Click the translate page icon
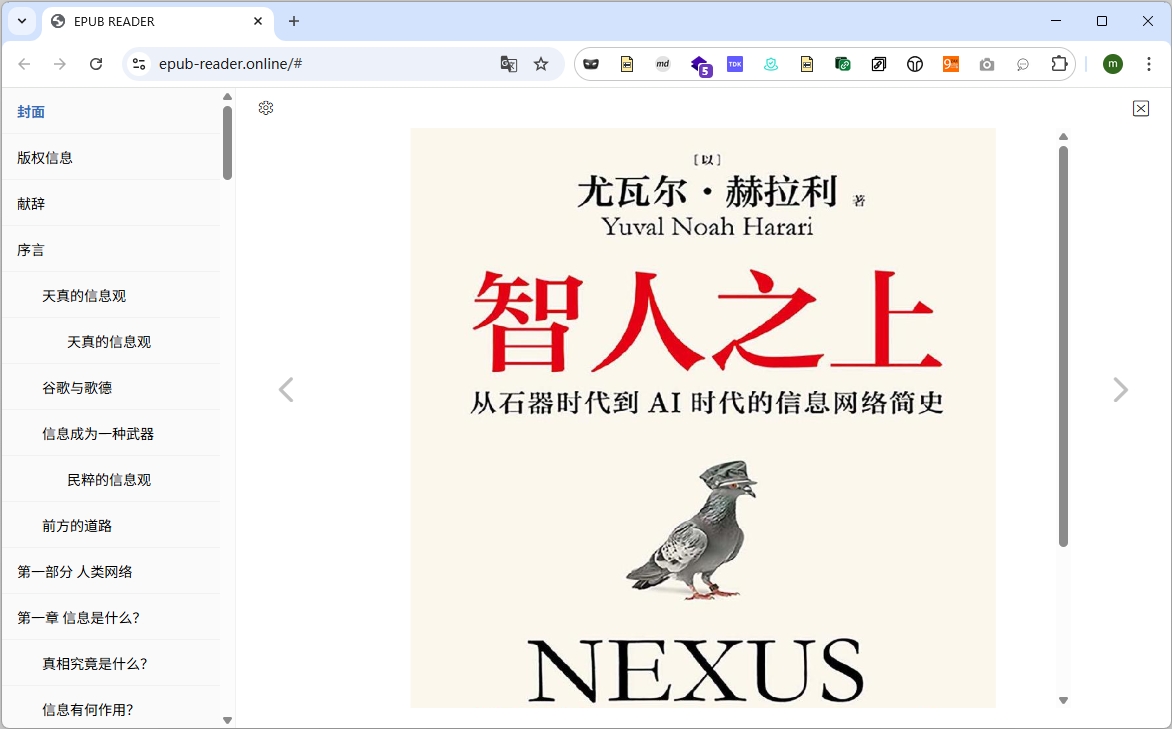This screenshot has height=729, width=1172. point(508,64)
